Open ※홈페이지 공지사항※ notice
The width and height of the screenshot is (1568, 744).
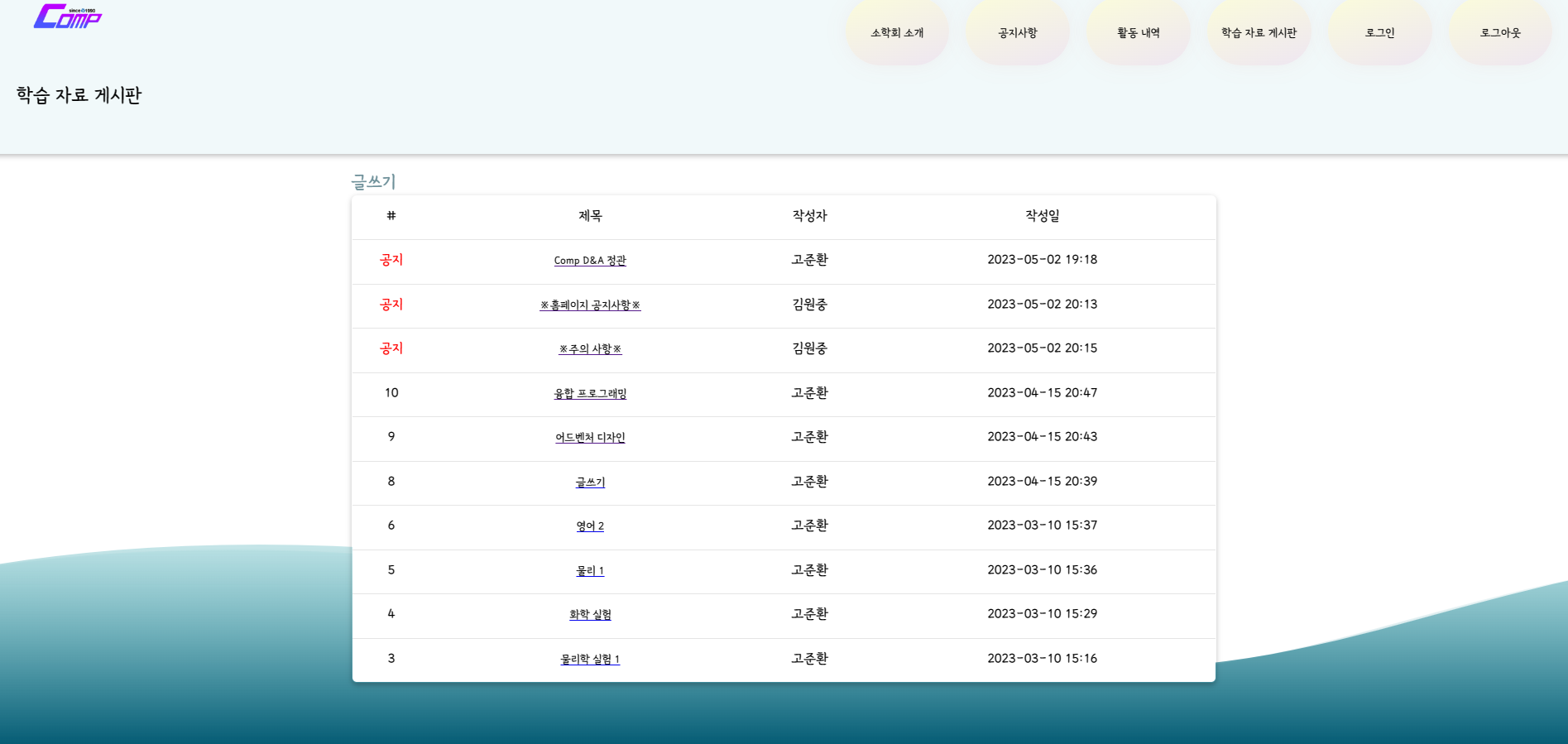(590, 305)
